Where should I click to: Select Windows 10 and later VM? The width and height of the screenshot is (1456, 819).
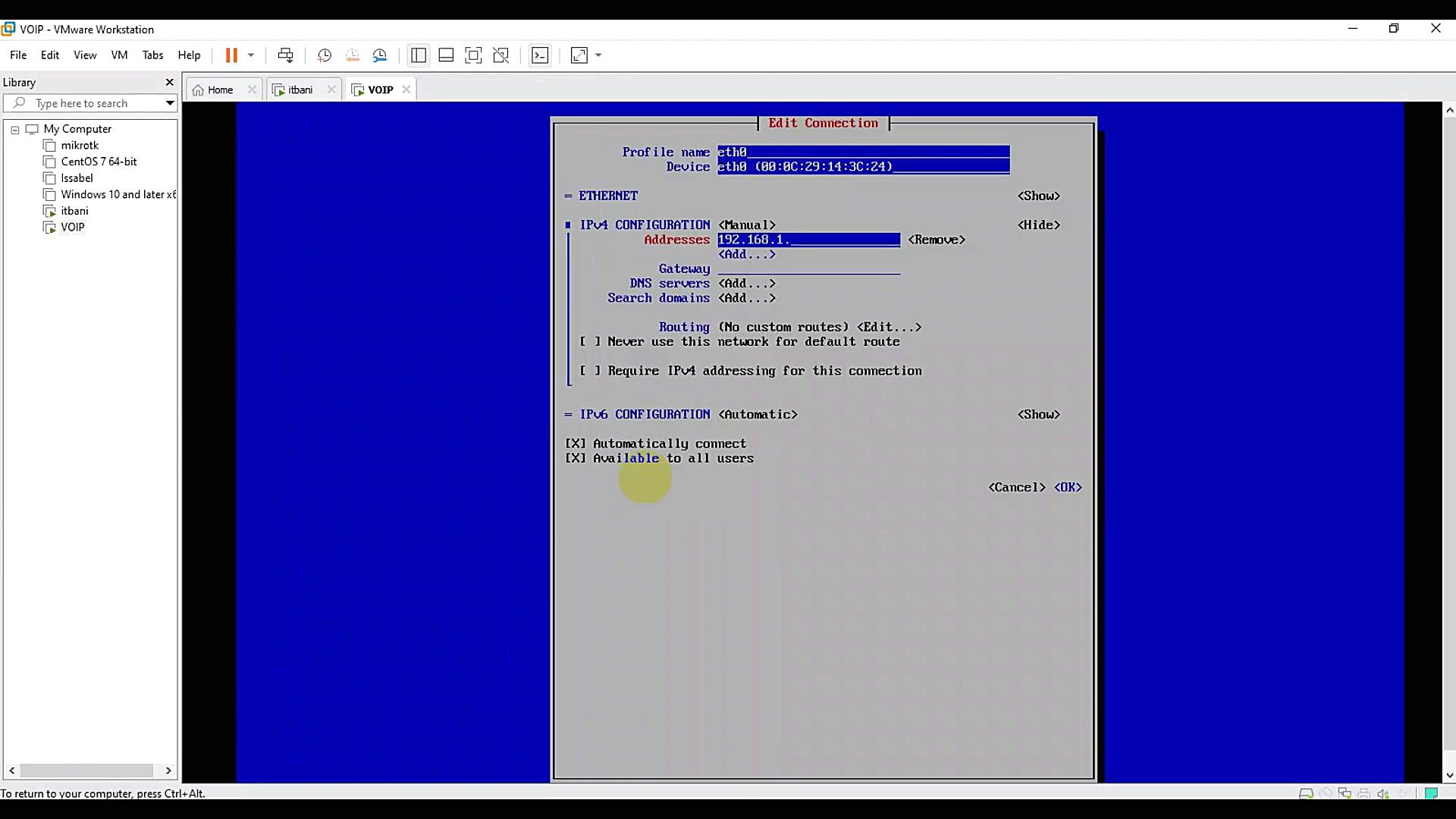pos(118,195)
